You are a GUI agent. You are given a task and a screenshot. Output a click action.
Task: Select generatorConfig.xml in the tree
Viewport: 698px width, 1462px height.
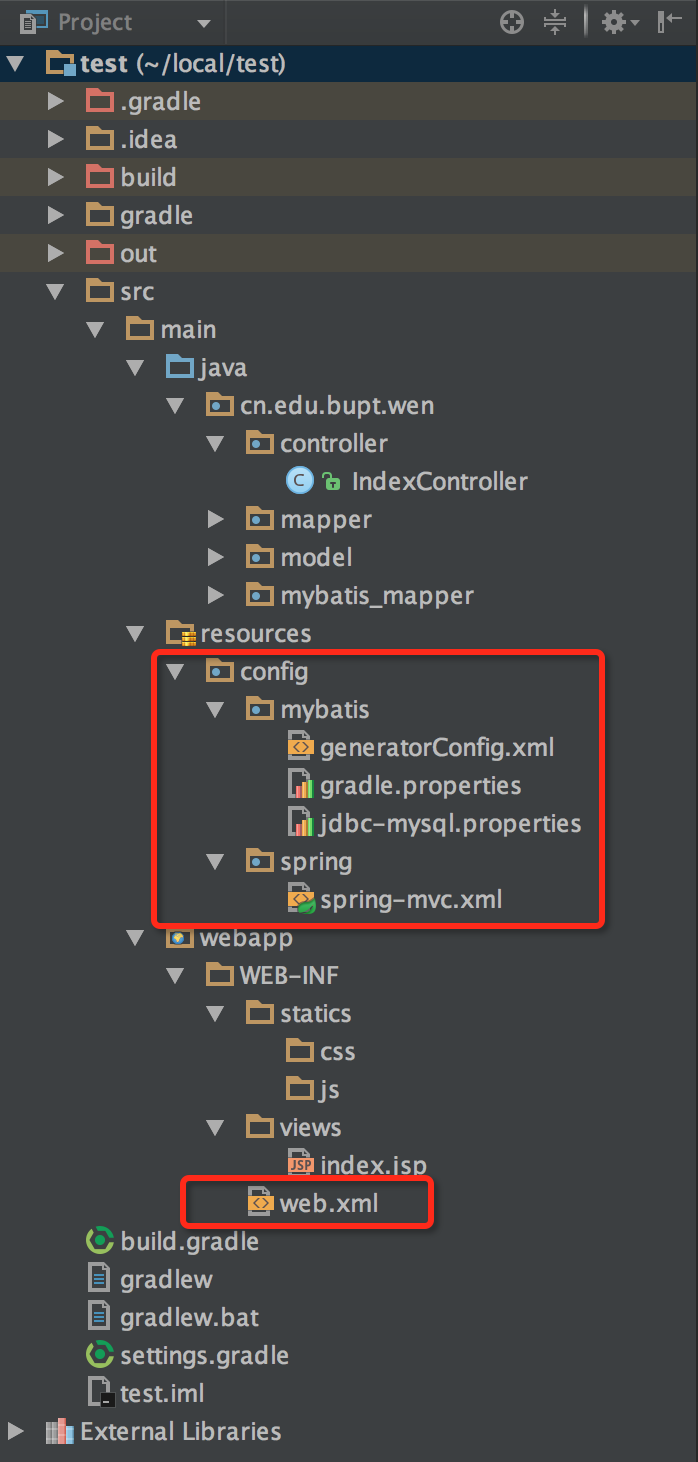pyautogui.click(x=436, y=747)
